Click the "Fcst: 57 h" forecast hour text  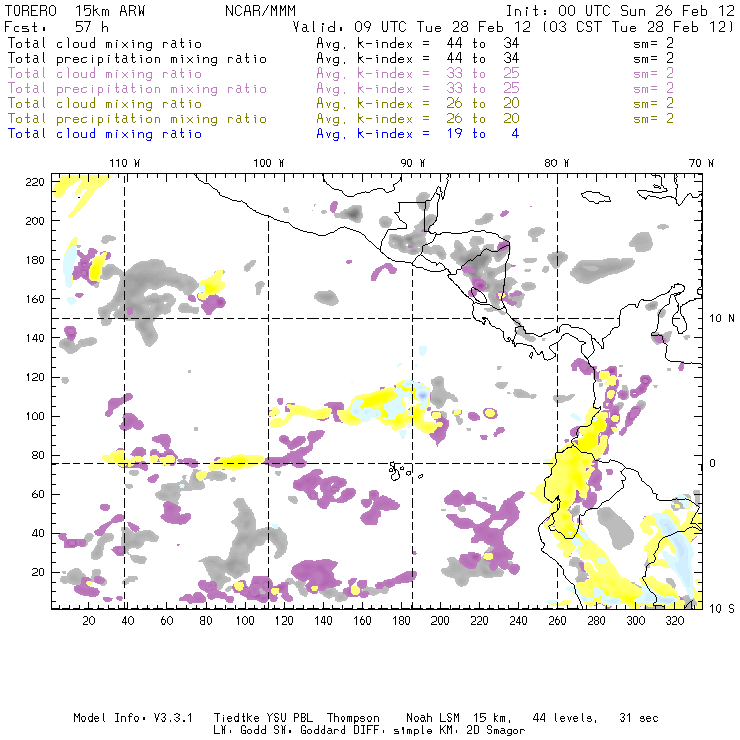point(56,27)
